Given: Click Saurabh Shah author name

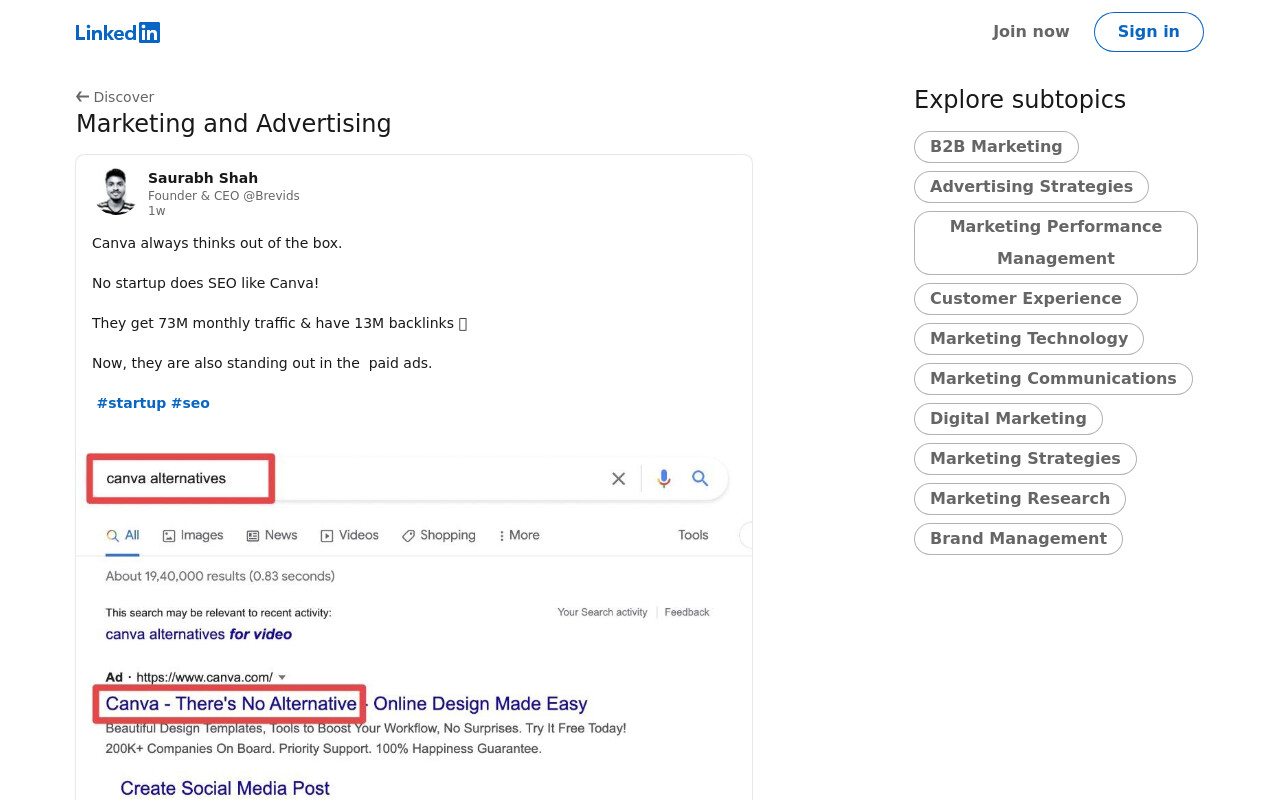Looking at the screenshot, I should coord(203,178).
